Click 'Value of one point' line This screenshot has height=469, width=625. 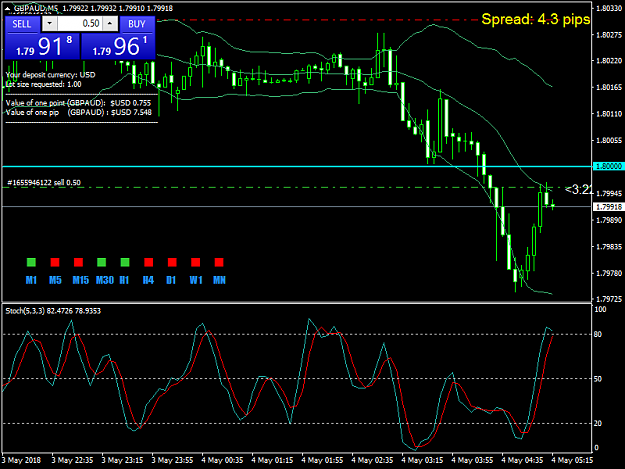78,103
